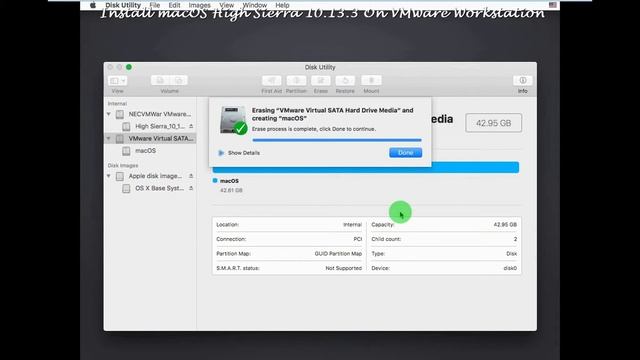Open the Images menu

coord(200,5)
